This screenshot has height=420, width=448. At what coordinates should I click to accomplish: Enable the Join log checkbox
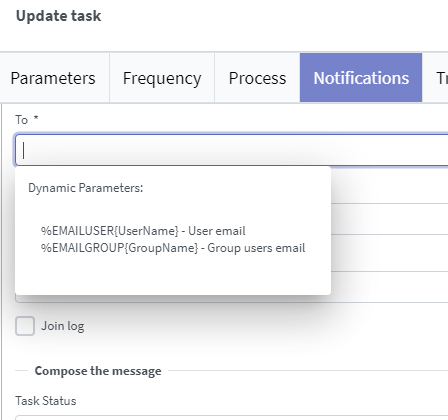[x=25, y=326]
